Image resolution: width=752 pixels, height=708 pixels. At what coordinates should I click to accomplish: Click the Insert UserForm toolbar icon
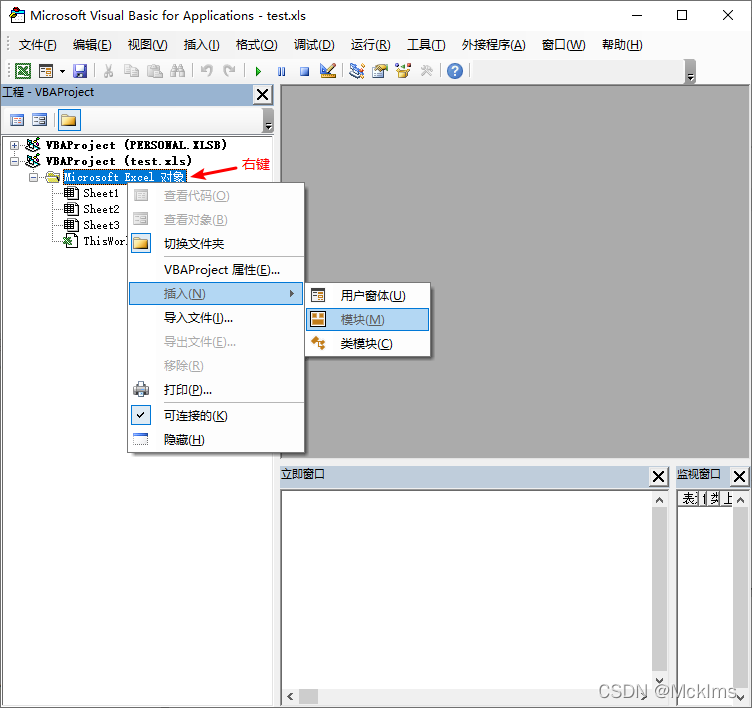pyautogui.click(x=46, y=71)
